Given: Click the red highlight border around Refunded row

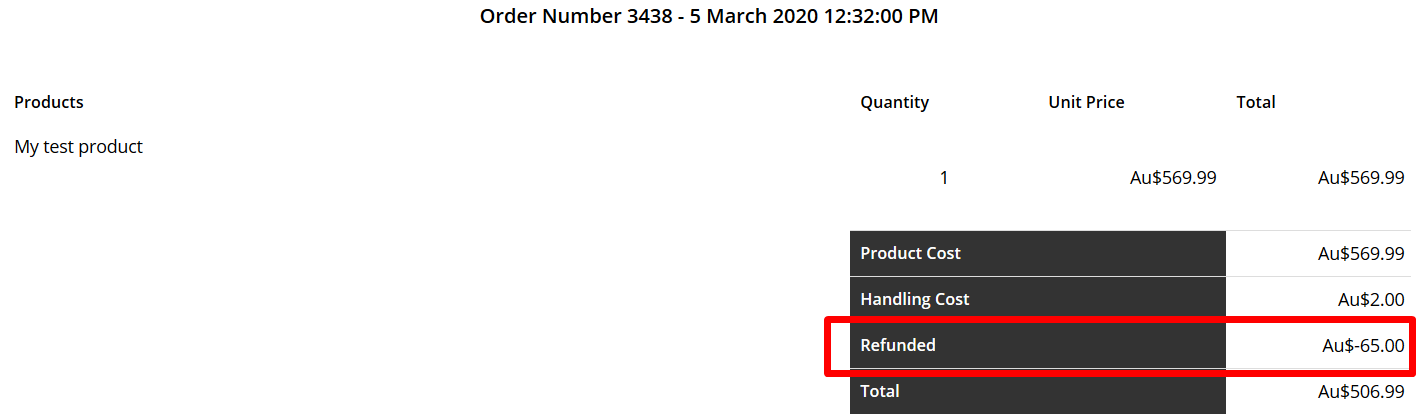Looking at the screenshot, I should pyautogui.click(x=1120, y=319).
